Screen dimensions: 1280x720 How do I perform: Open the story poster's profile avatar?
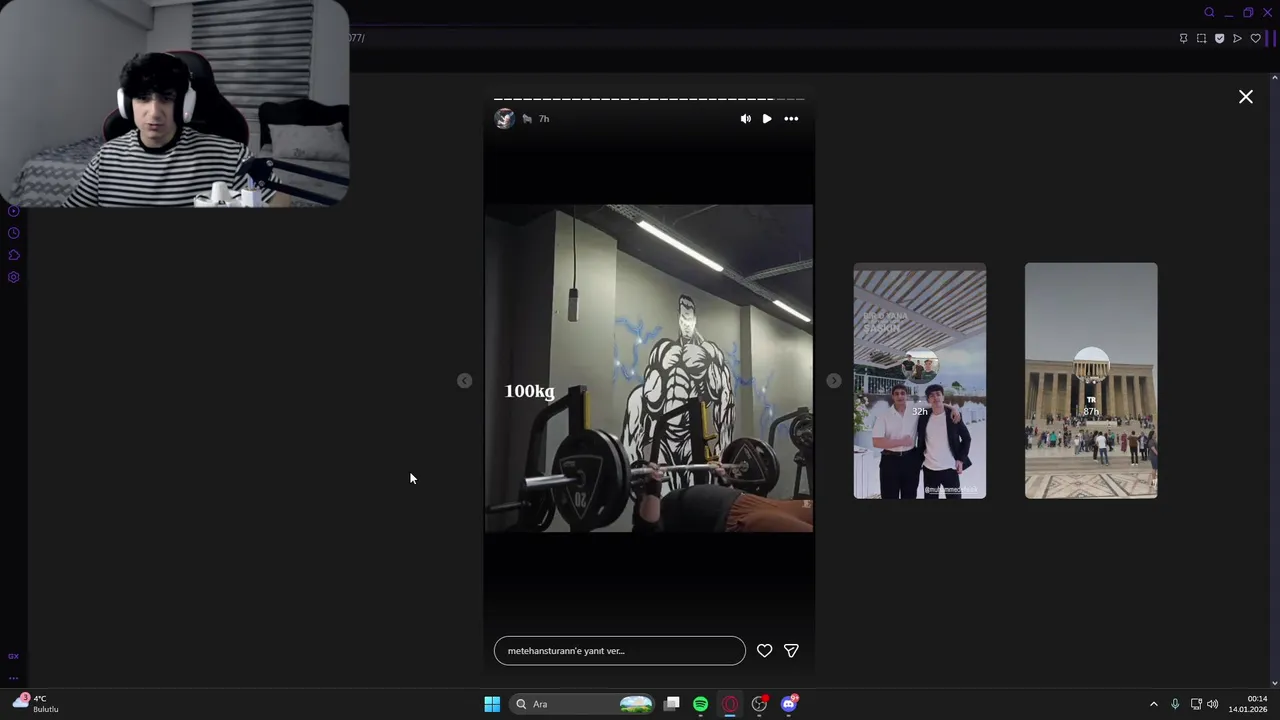coord(504,119)
